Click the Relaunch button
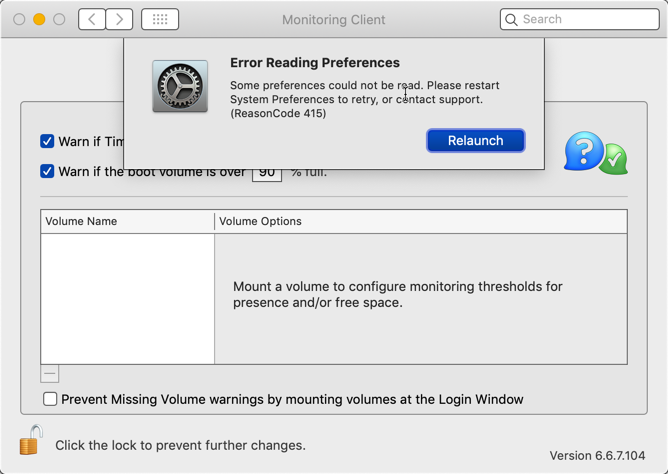This screenshot has width=668, height=474. pyautogui.click(x=475, y=141)
